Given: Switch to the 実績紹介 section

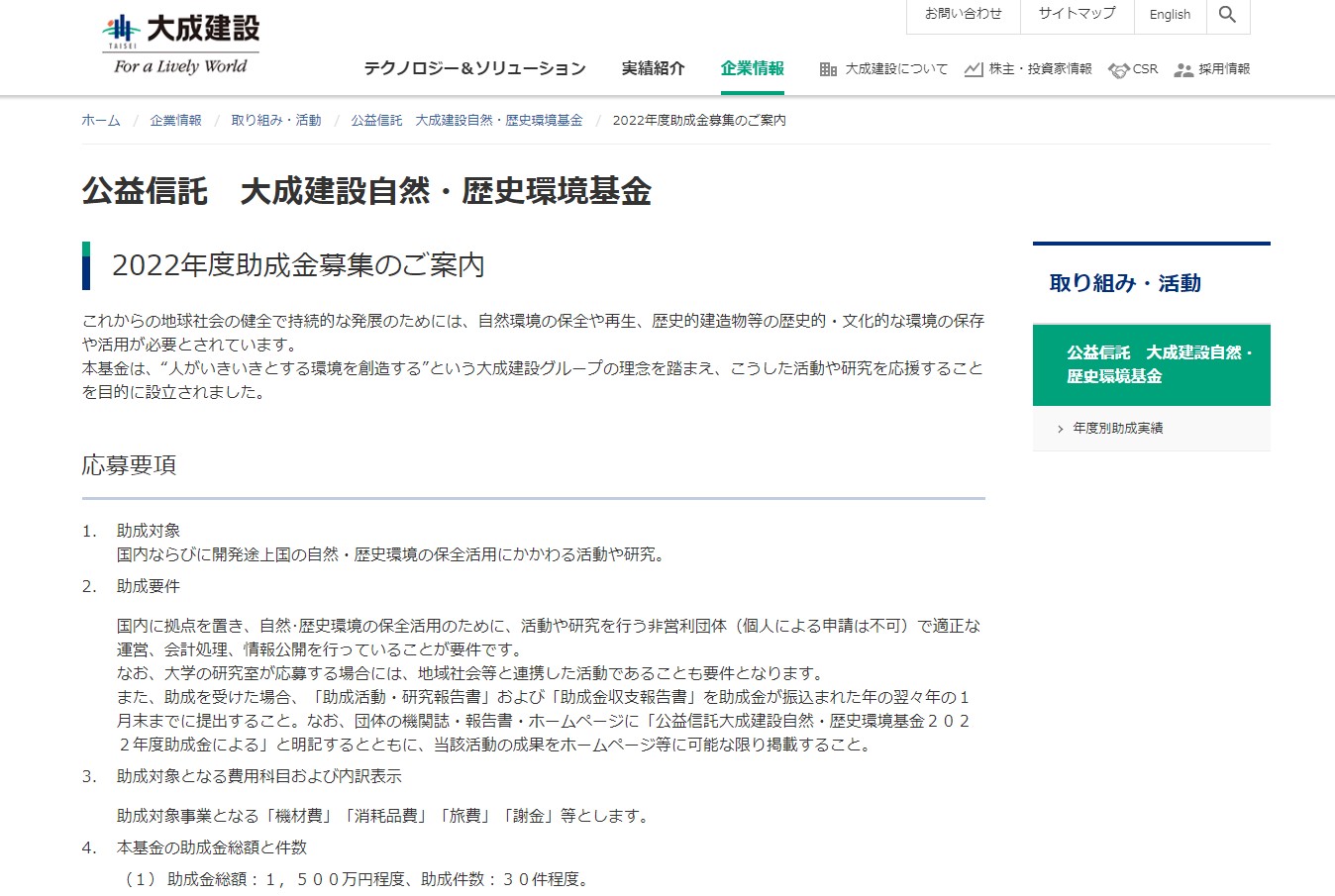Looking at the screenshot, I should [653, 69].
